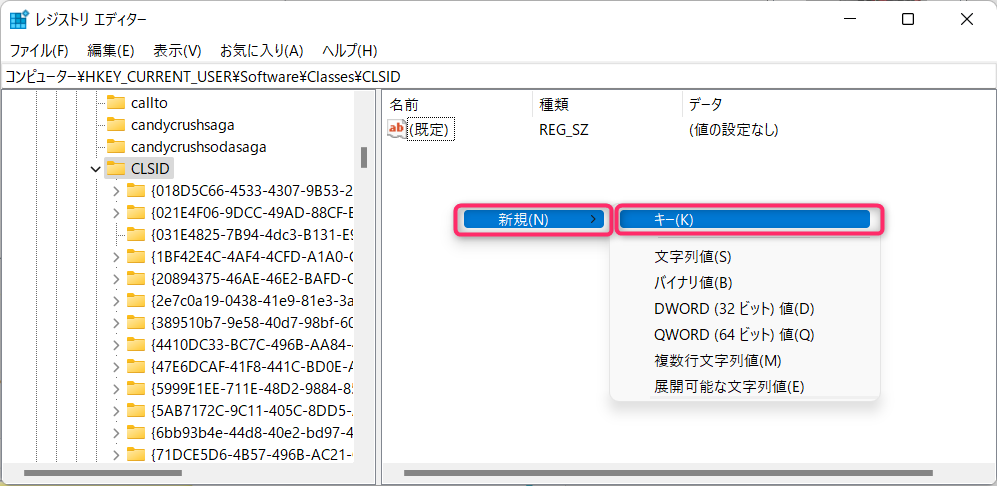Expand the {6bb93b4e-44d8 key
The image size is (997, 486).
pos(116,433)
